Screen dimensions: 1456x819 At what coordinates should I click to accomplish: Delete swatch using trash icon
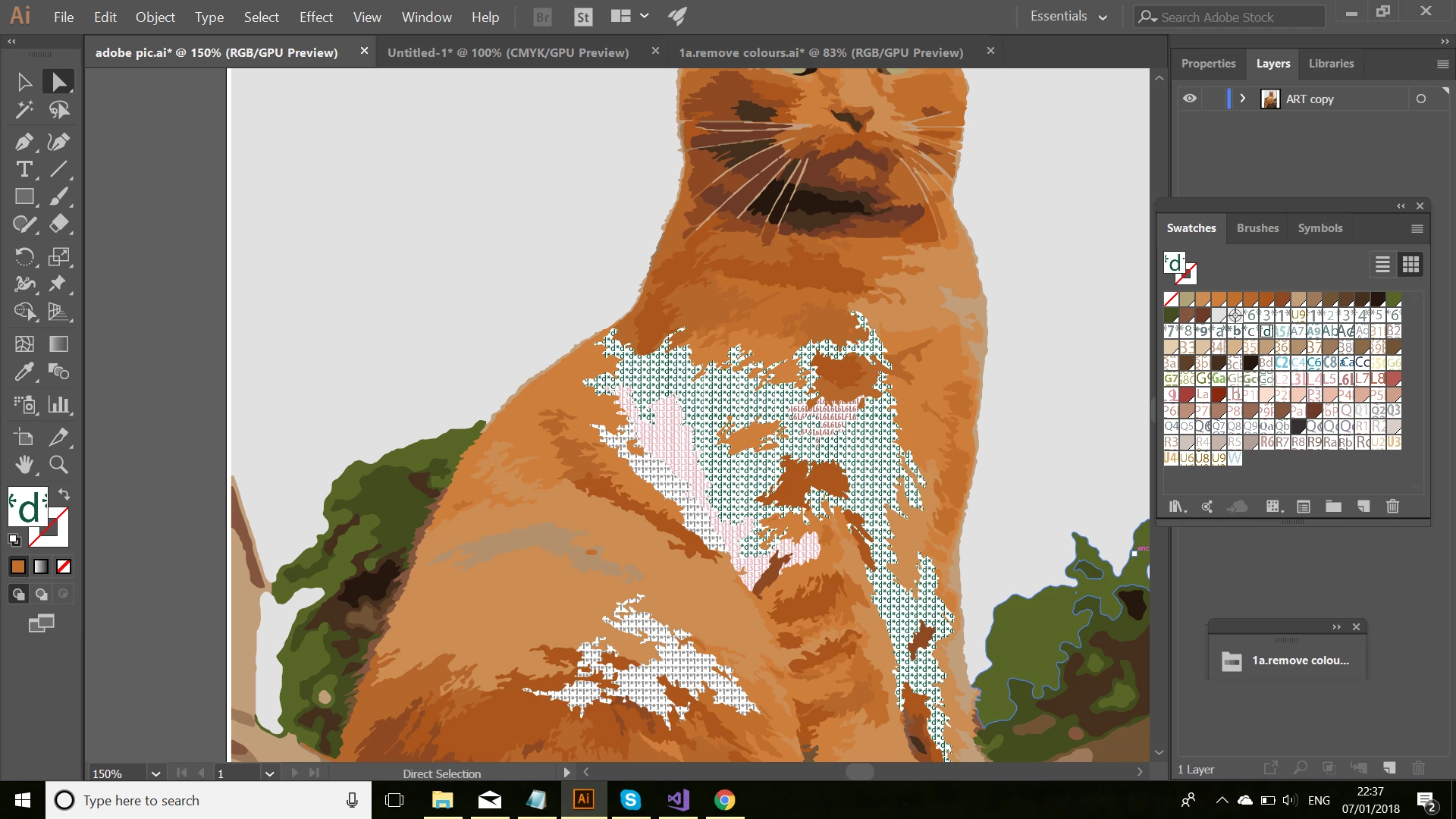1392,507
